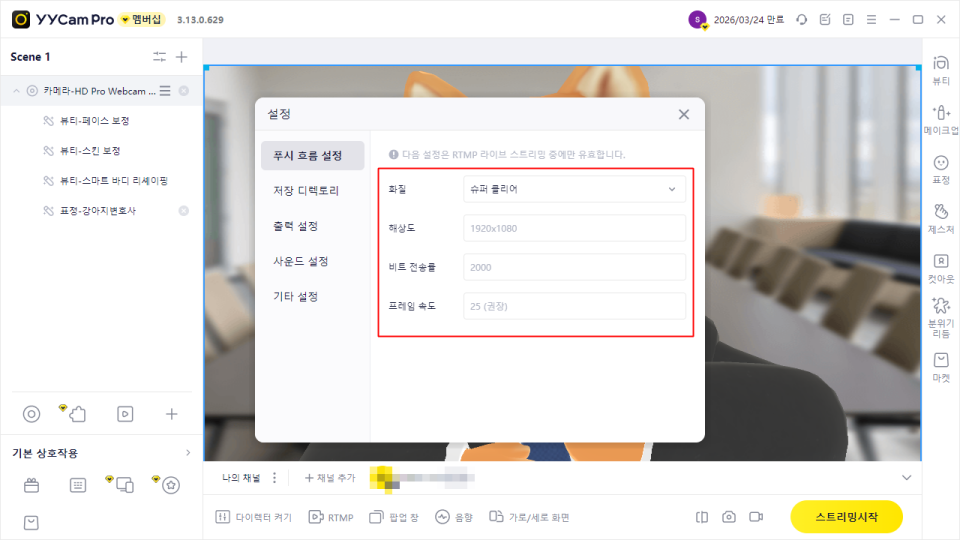Open the 제스처 gesture panel
This screenshot has width=960, height=540.
[941, 219]
